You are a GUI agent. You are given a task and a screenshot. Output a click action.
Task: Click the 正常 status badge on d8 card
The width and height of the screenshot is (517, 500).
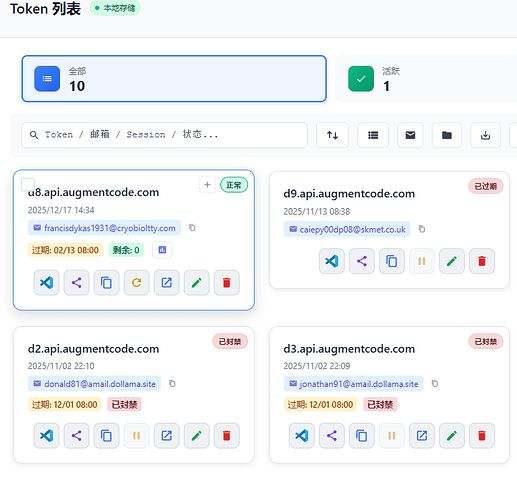click(234, 185)
